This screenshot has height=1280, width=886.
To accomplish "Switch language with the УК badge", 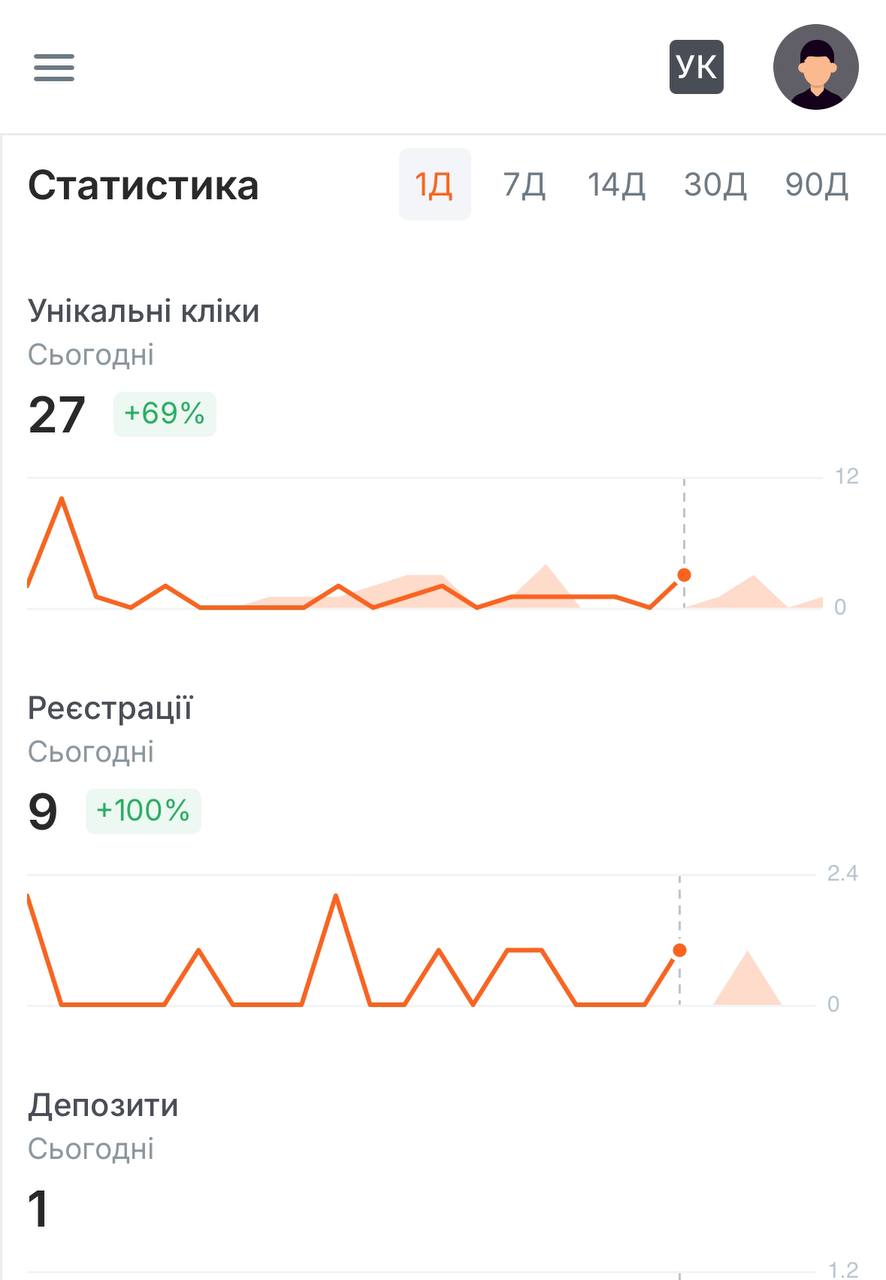I will [x=696, y=67].
